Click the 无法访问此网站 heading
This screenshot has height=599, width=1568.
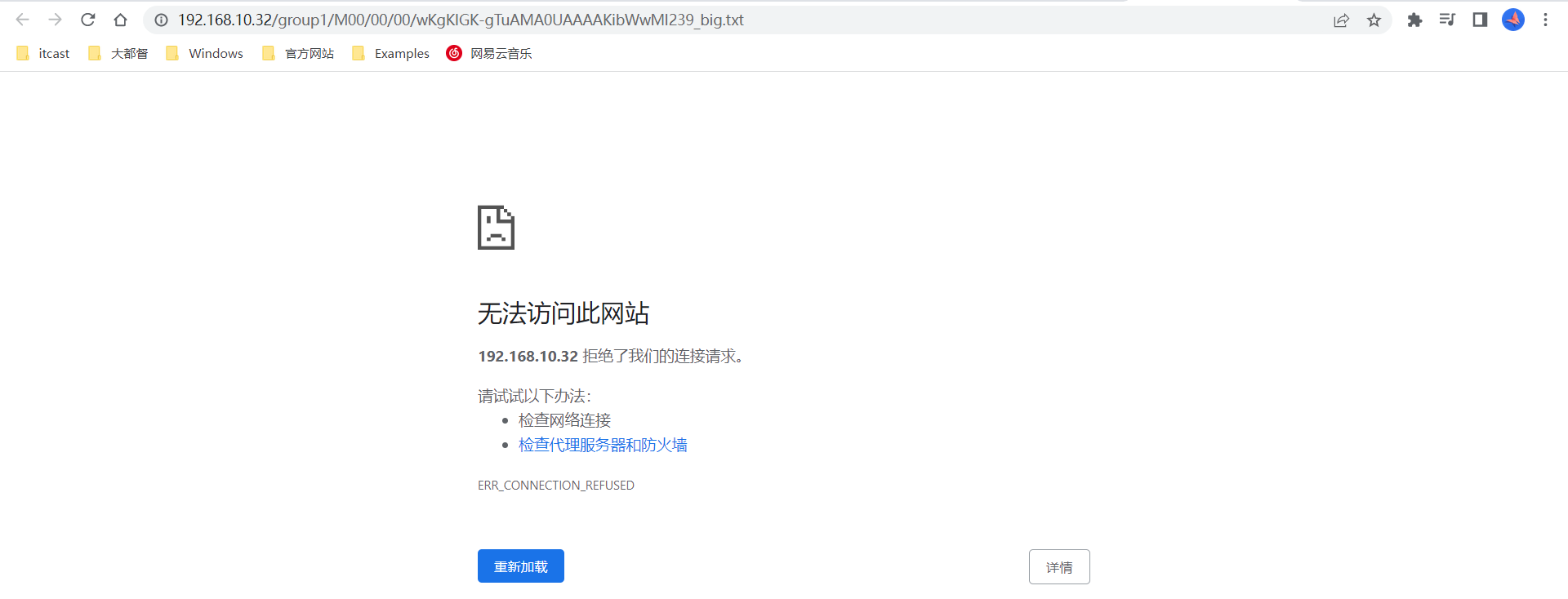563,313
